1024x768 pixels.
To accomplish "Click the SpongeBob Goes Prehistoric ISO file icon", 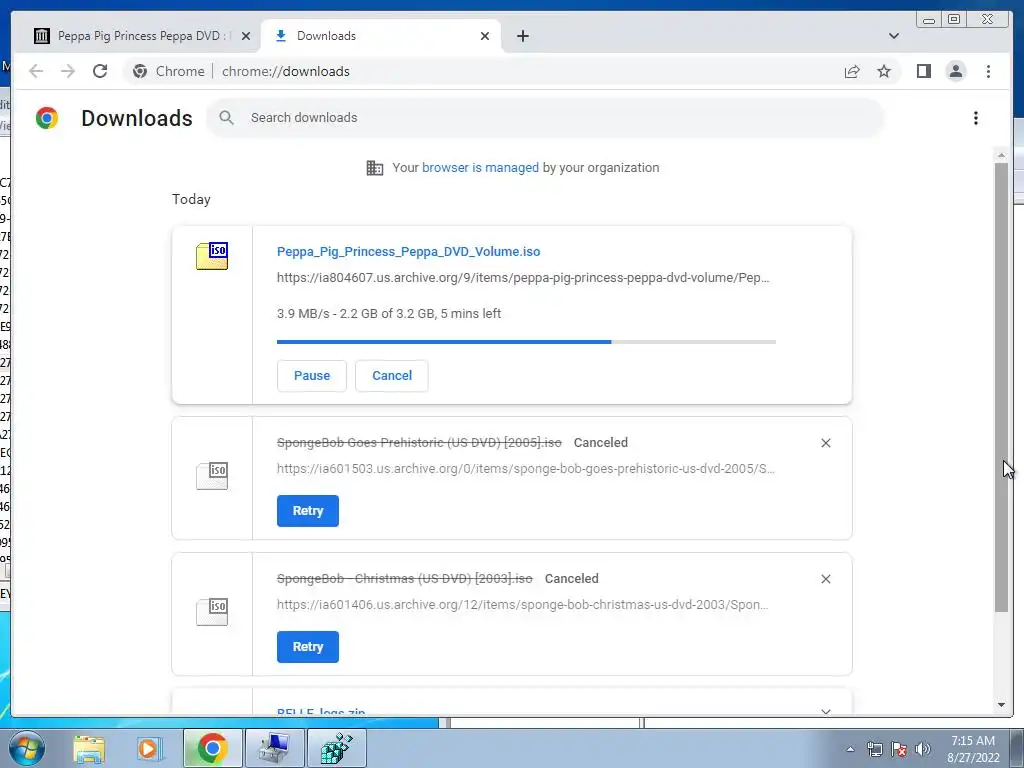I will point(212,475).
